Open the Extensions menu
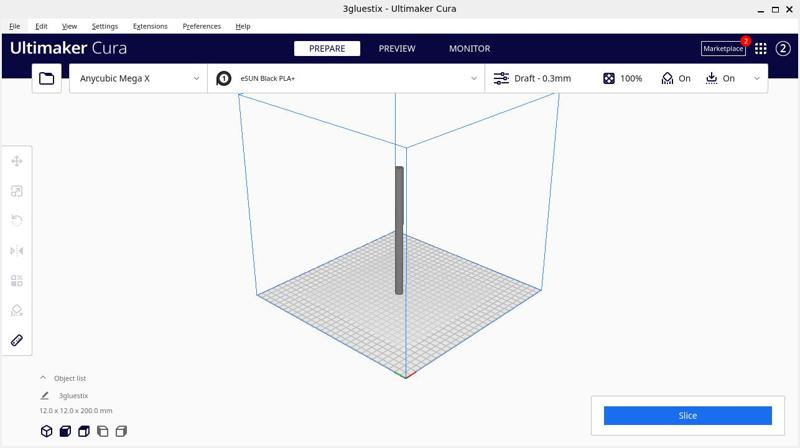 150,26
